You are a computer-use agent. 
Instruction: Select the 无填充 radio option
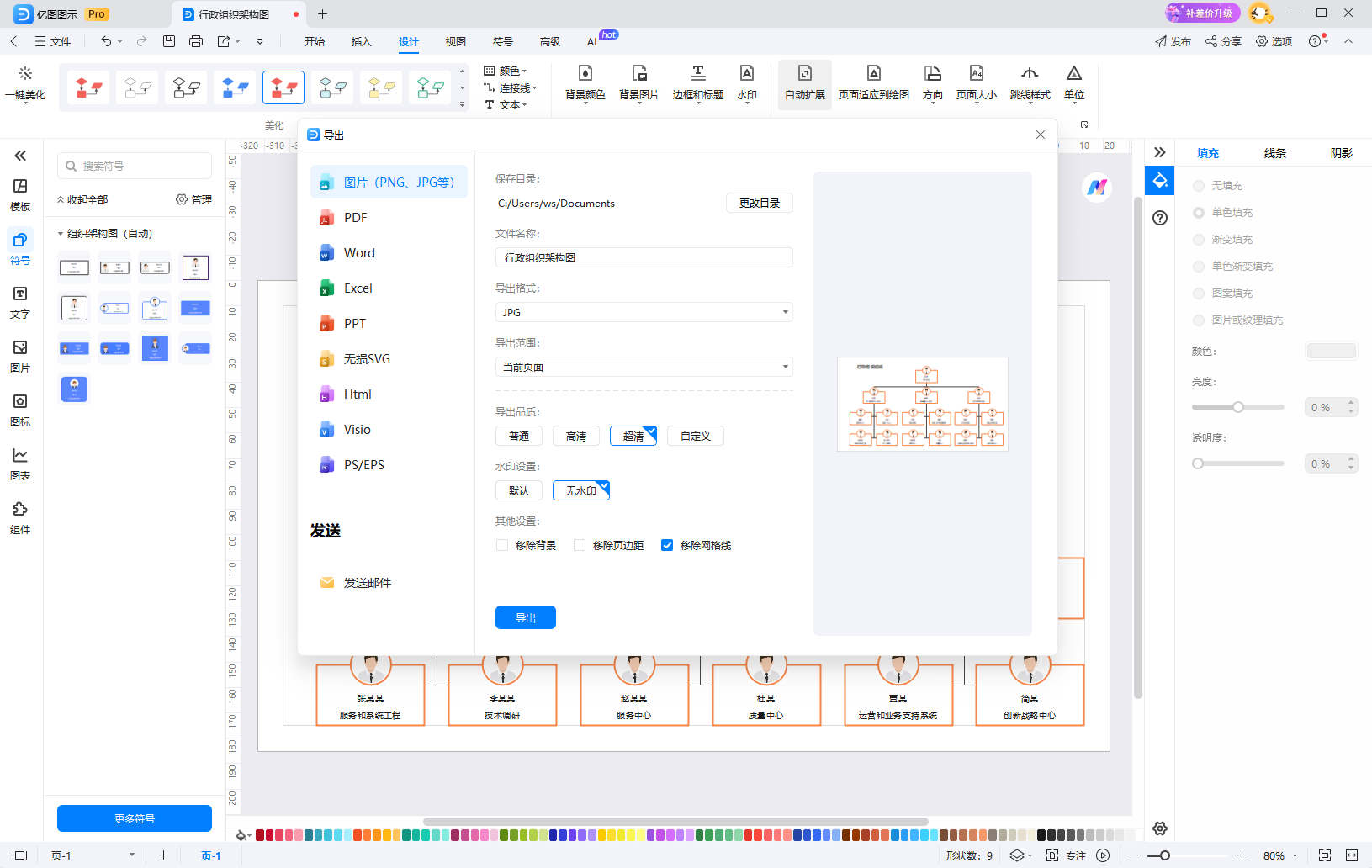pos(1199,186)
